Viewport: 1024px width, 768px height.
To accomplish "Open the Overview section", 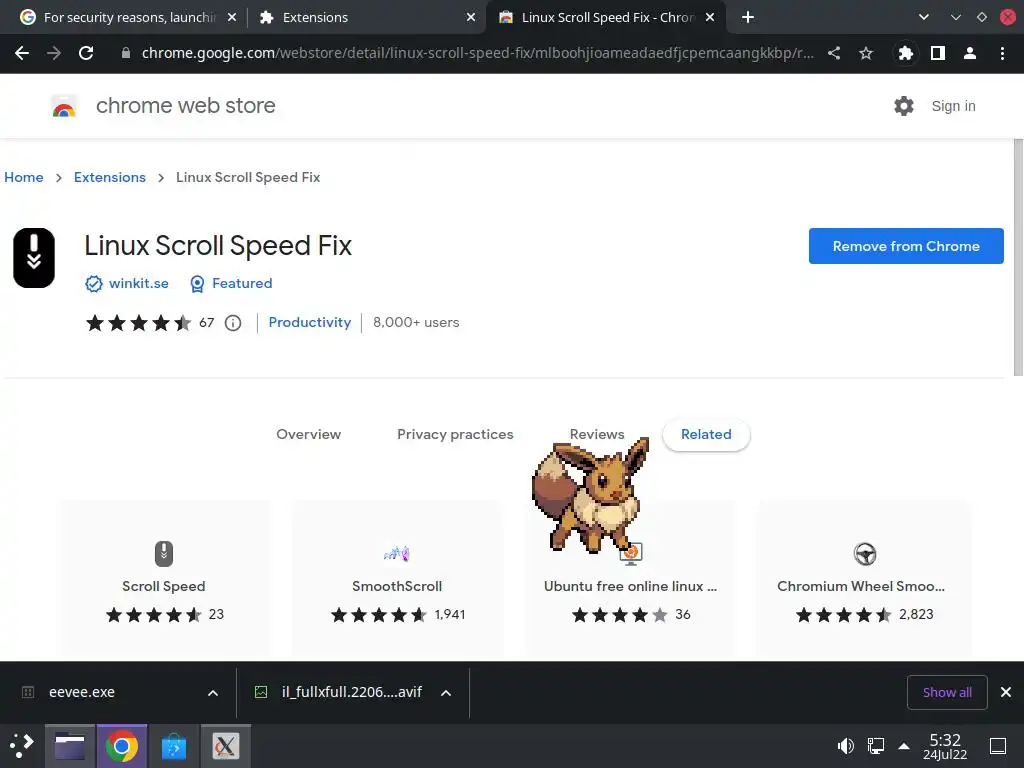I will tap(308, 434).
